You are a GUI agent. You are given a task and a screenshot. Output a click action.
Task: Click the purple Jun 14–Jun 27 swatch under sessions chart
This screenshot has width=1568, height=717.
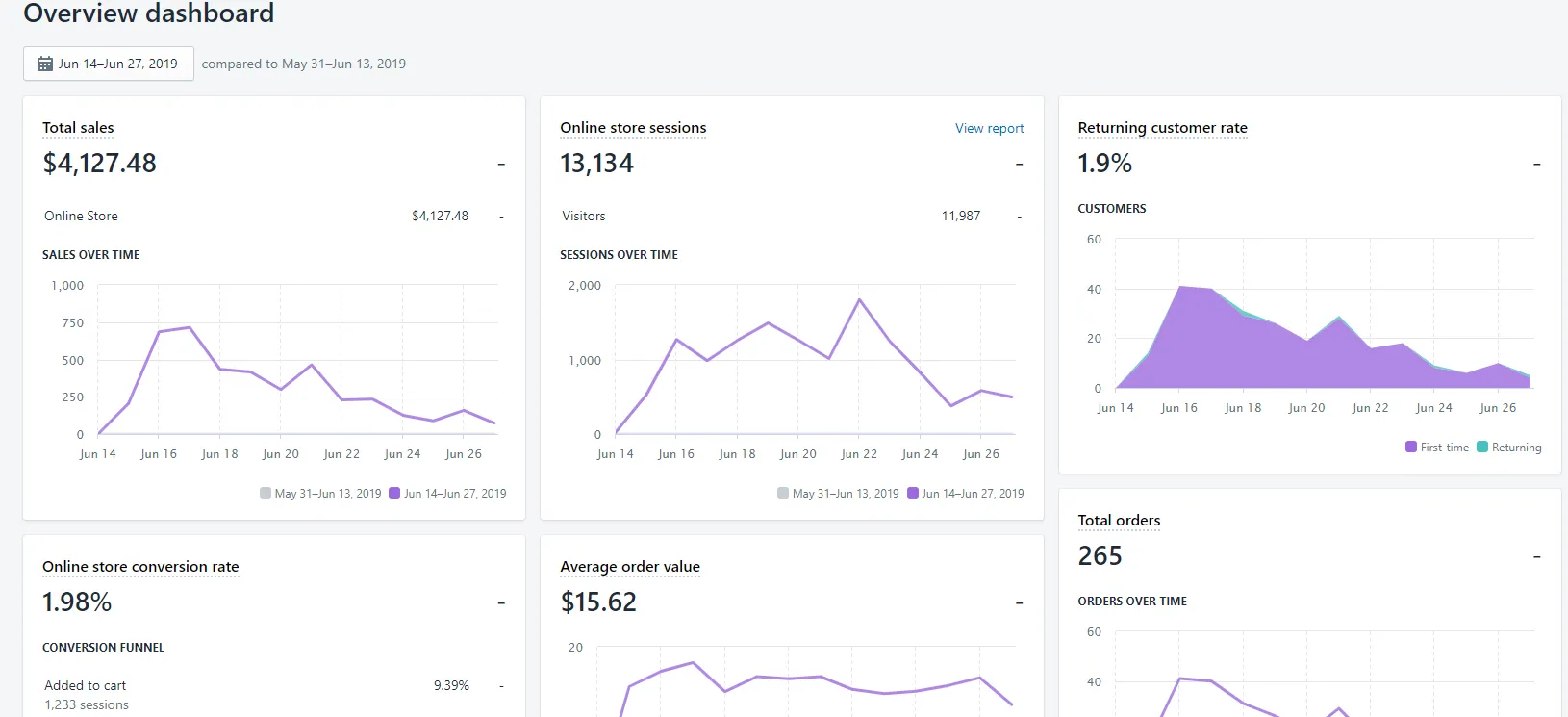click(913, 493)
